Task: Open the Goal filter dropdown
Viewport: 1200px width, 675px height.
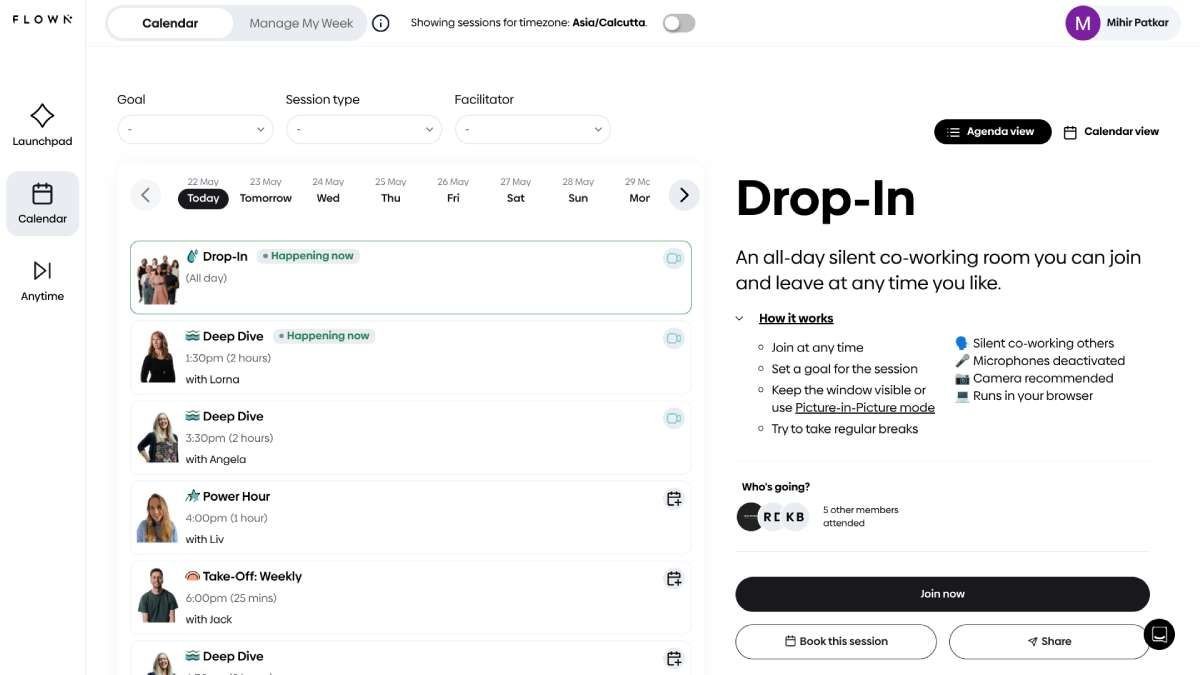Action: point(195,129)
